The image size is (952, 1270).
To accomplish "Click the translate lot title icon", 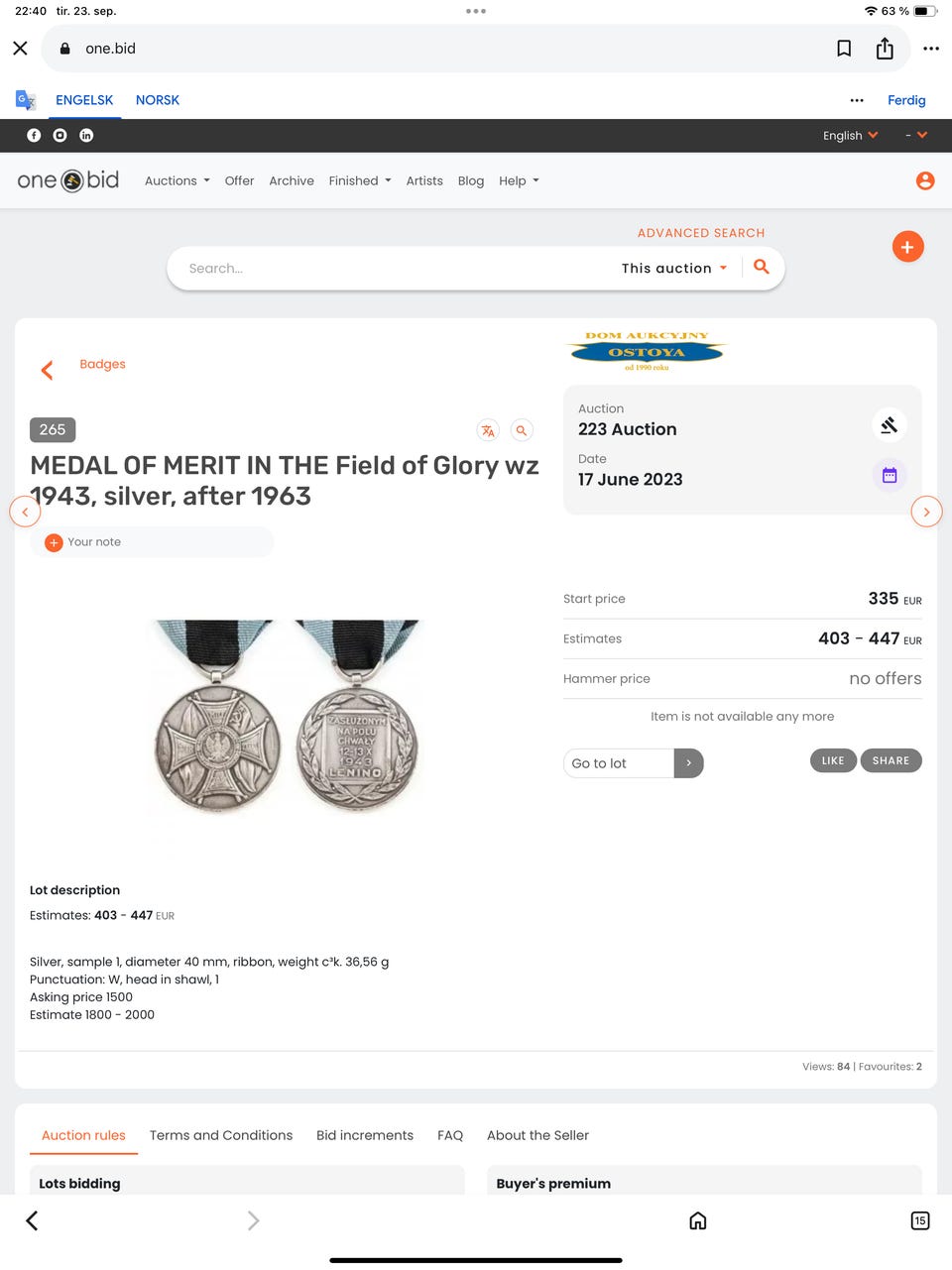I will 487,430.
